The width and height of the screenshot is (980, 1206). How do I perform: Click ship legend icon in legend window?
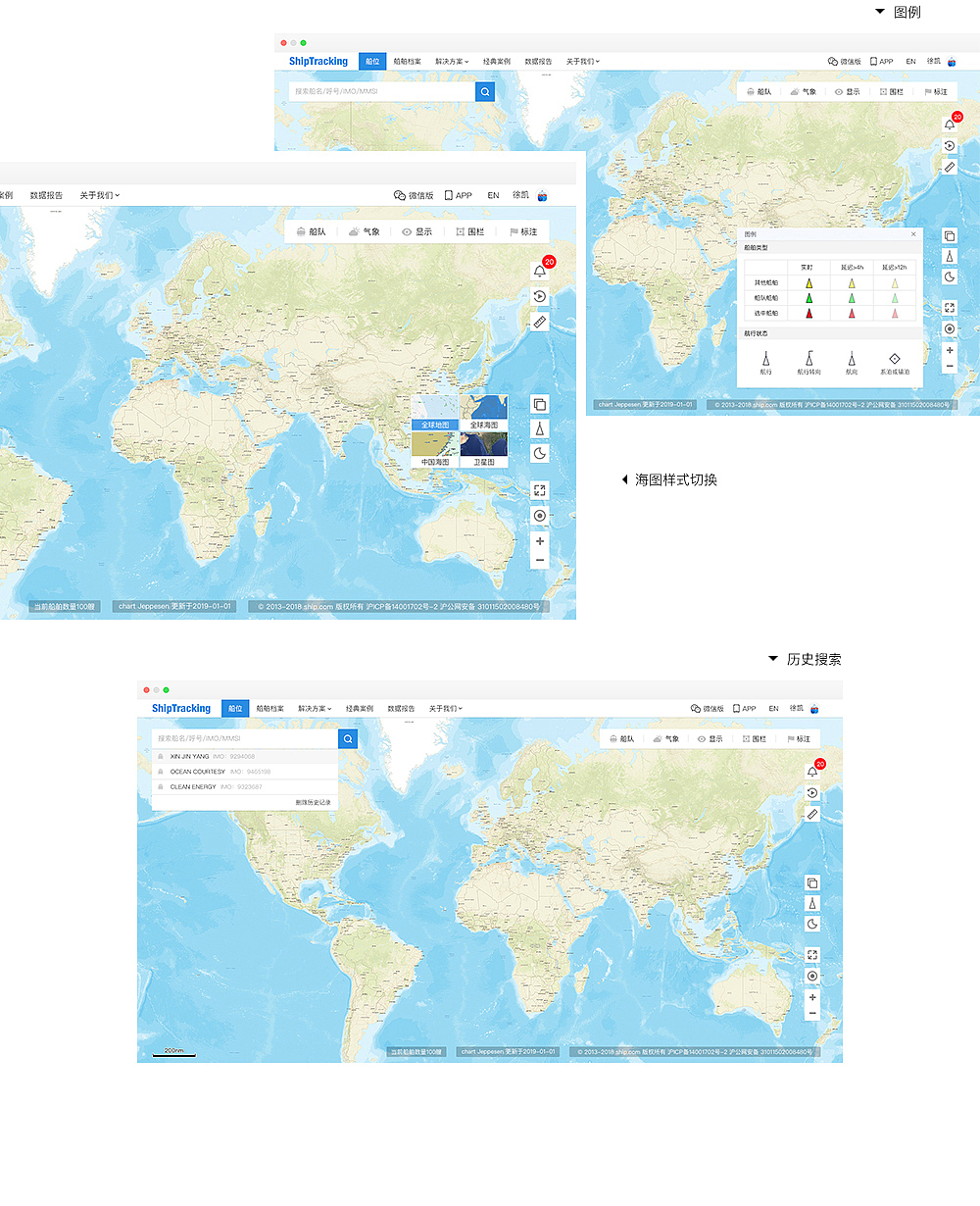950,256
